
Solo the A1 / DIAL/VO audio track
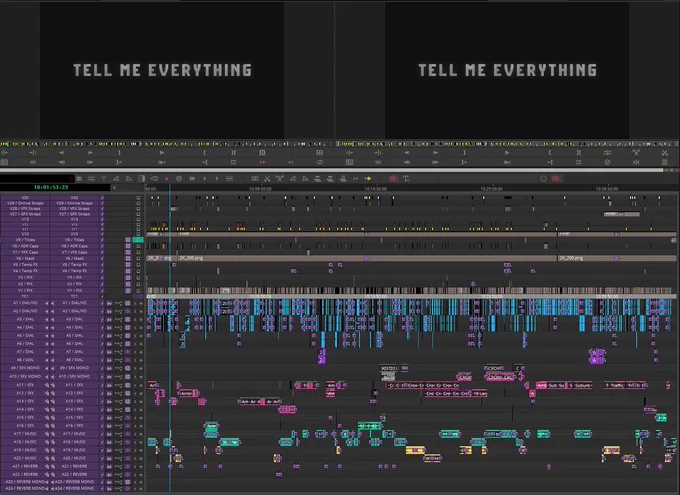click(x=135, y=303)
